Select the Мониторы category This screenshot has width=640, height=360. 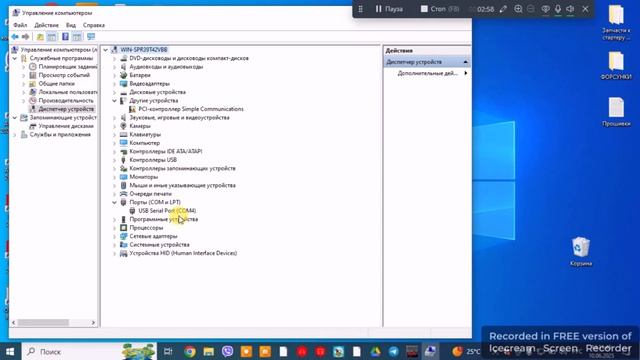[143, 177]
